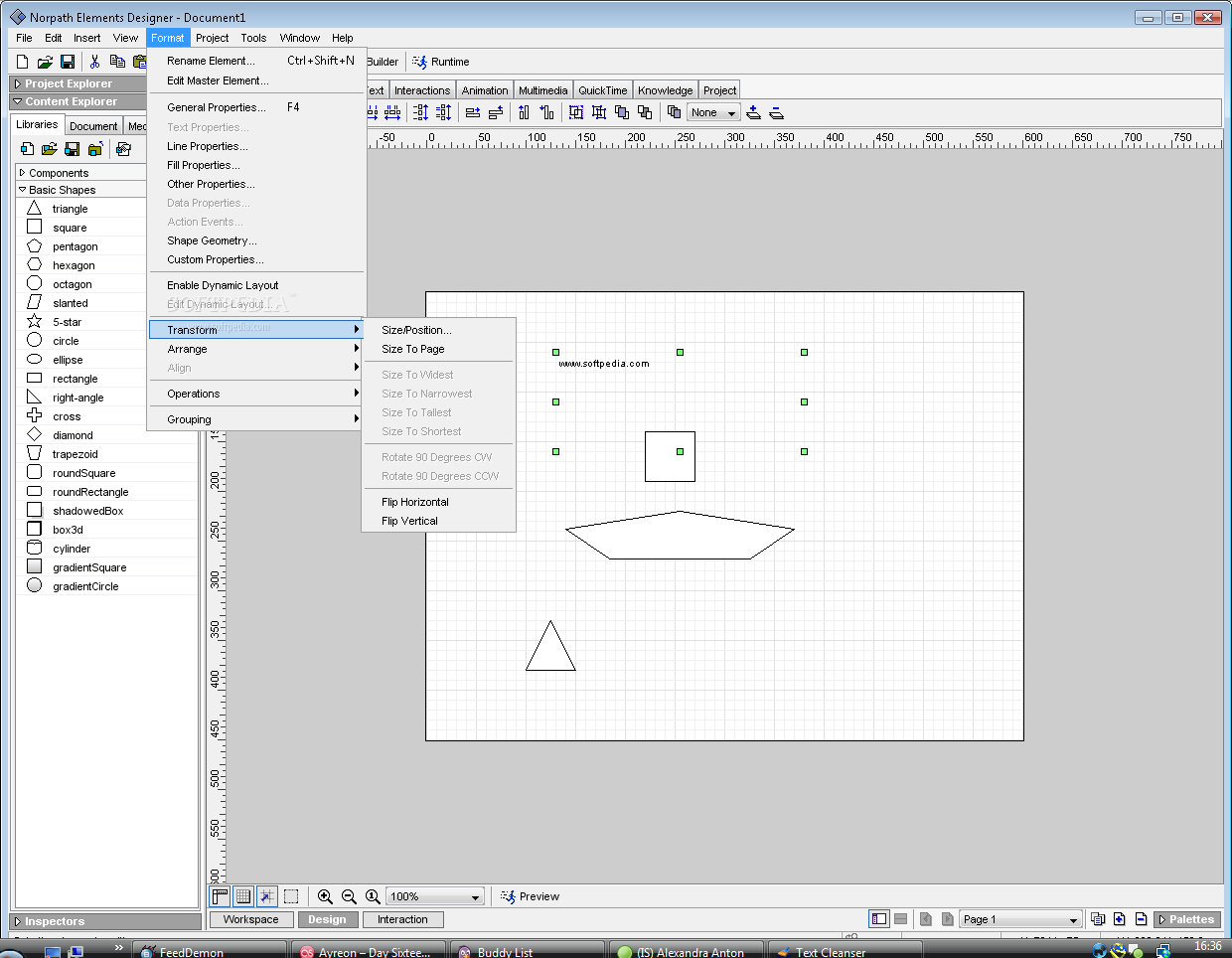Click the save library disk icon in Libraries
The height and width of the screenshot is (958, 1232).
point(72,149)
